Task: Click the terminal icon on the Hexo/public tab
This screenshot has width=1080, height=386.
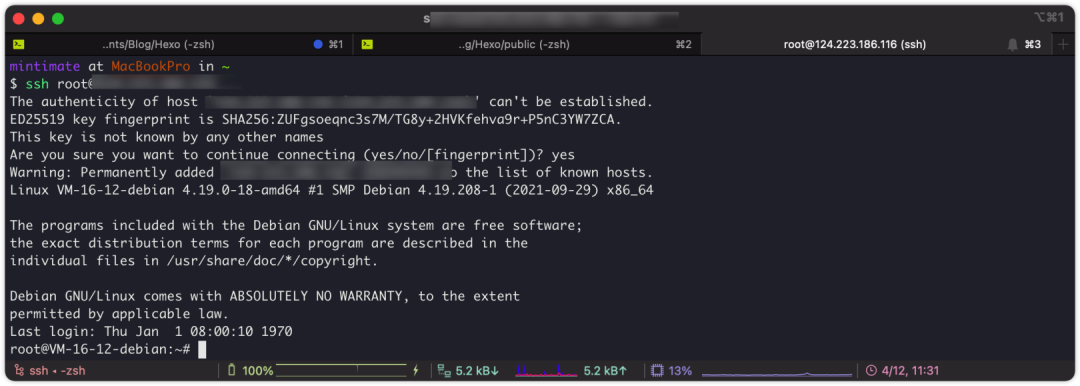Action: point(368,45)
